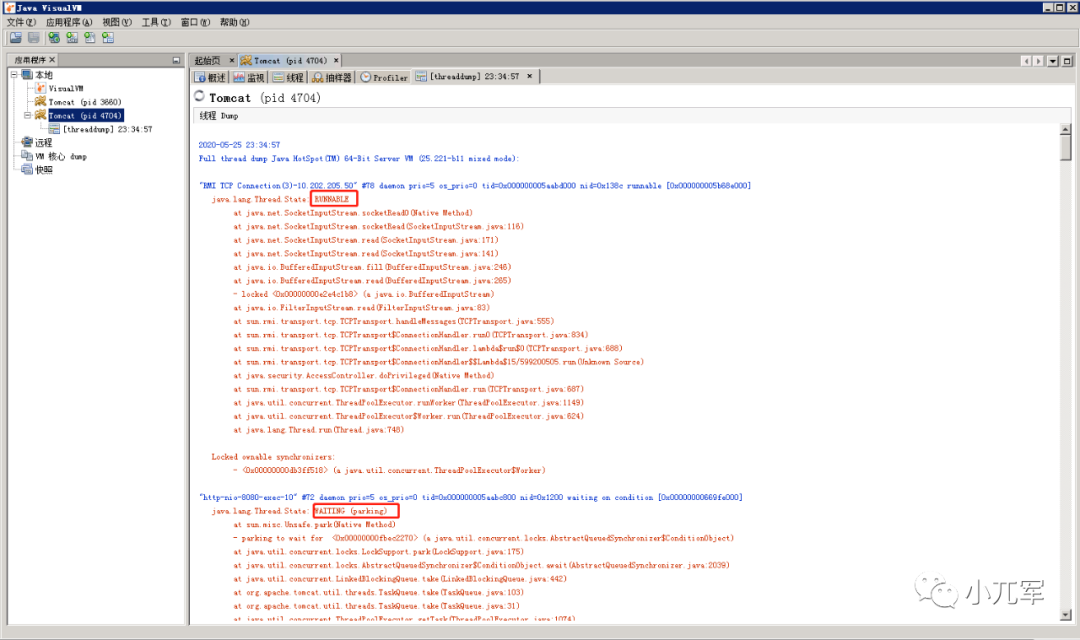1080x640 pixels.
Task: Open the 工具 menu
Action: [156, 22]
